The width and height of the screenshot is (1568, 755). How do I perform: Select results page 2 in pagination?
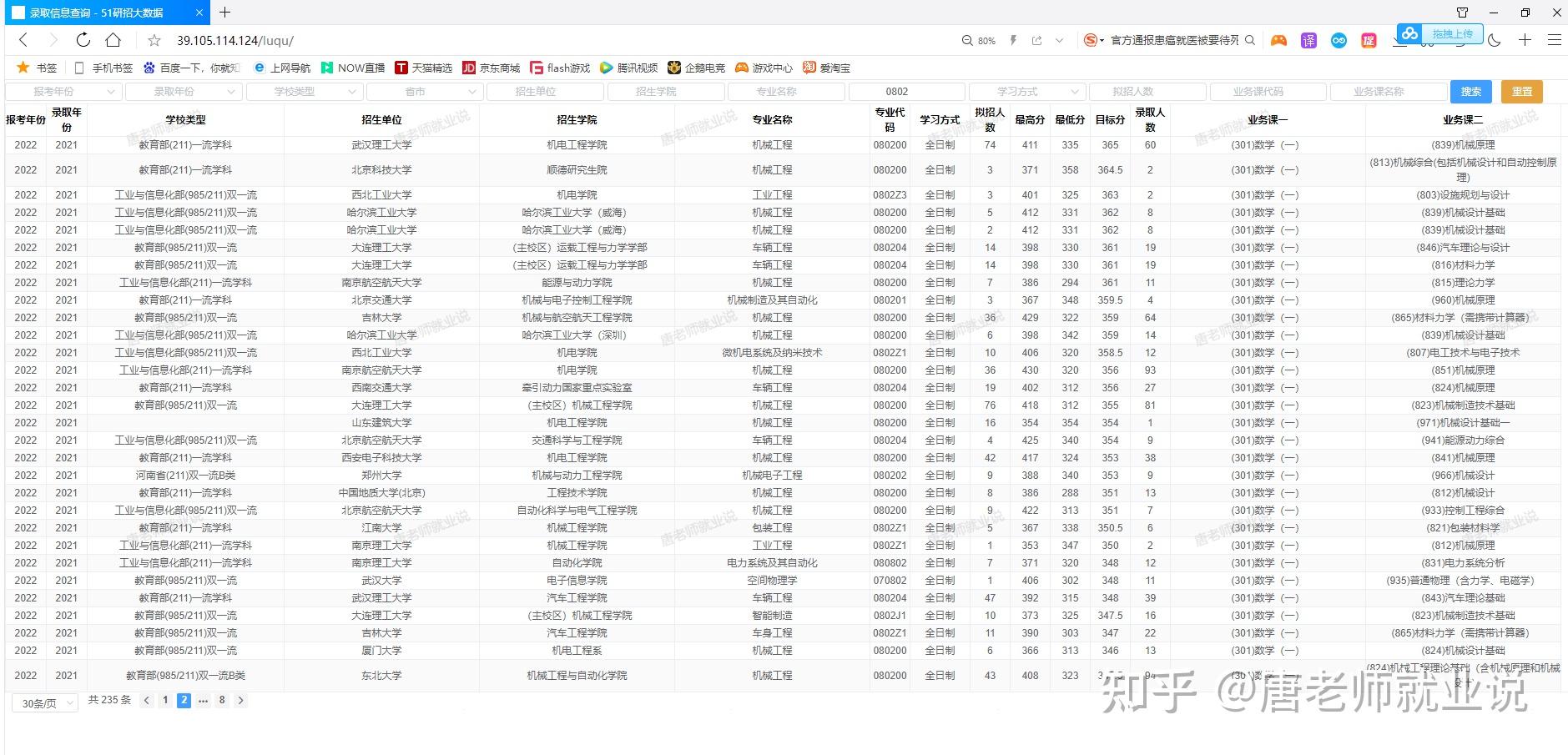184,701
